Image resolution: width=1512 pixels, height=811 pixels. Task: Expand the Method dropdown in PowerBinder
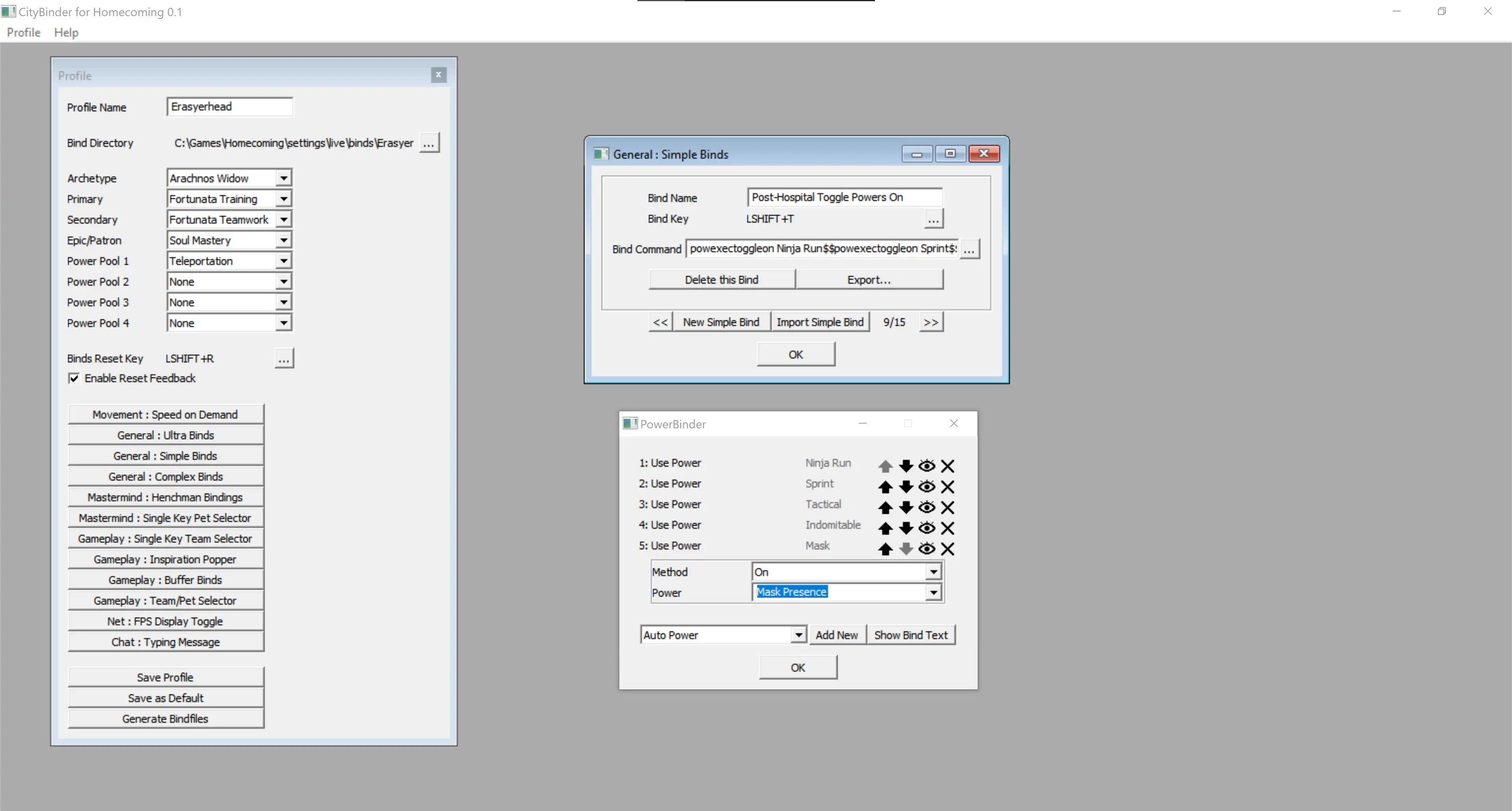click(933, 571)
